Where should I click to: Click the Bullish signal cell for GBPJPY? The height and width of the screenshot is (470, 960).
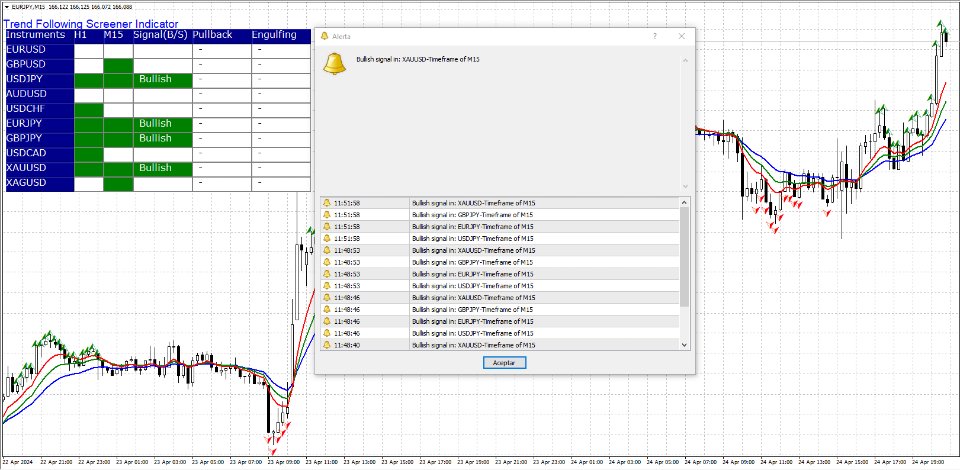coord(163,139)
